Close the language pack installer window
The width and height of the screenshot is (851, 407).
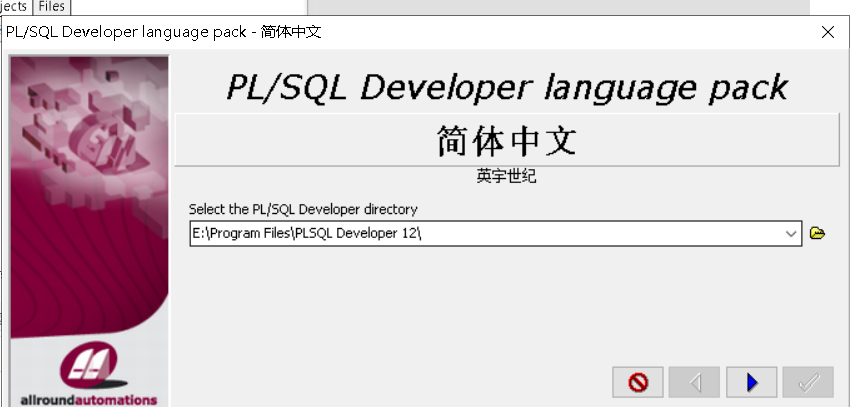[x=828, y=32]
